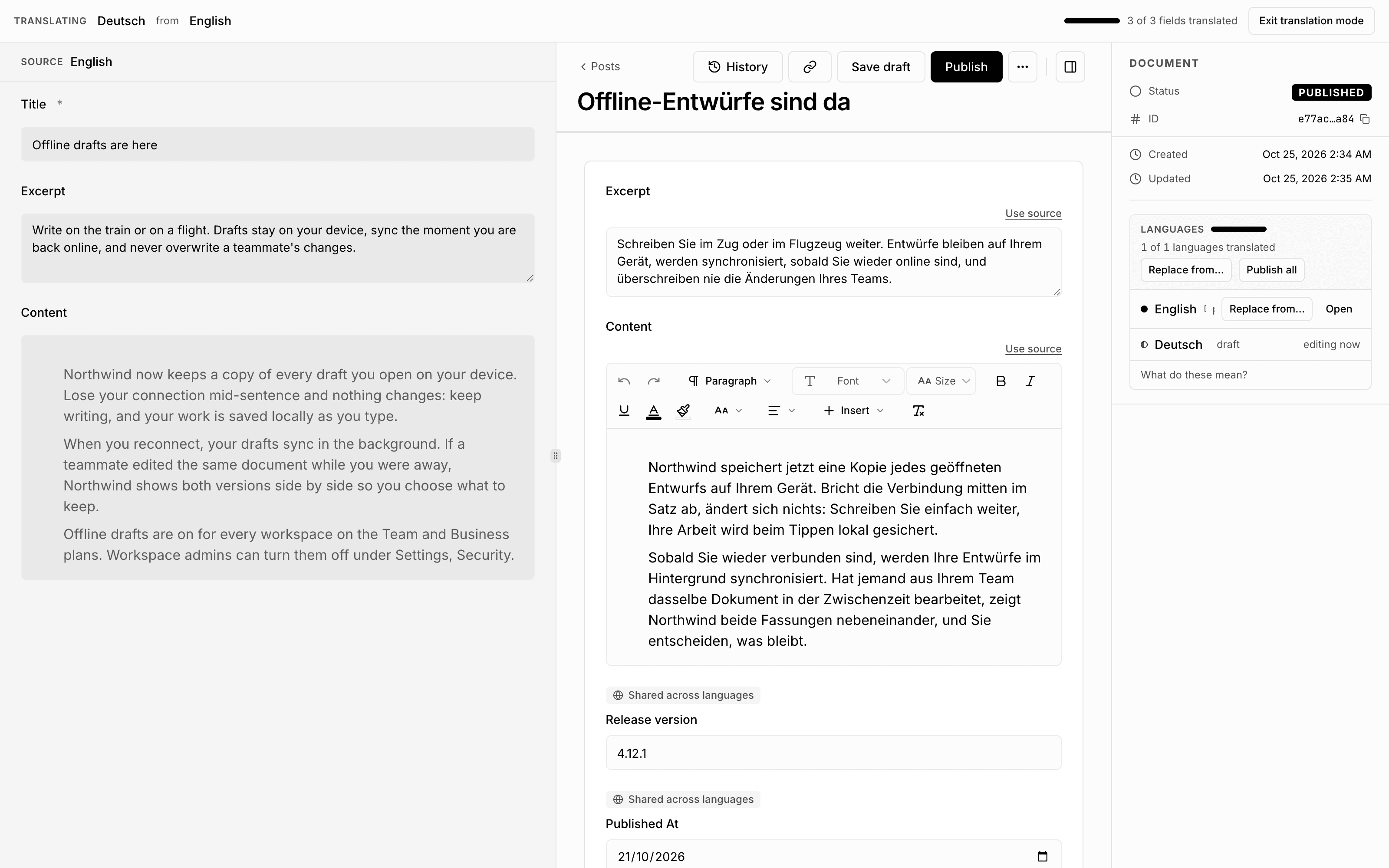Viewport: 1389px width, 868px height.
Task: Open the more actions ellipsis menu
Action: 1022,66
